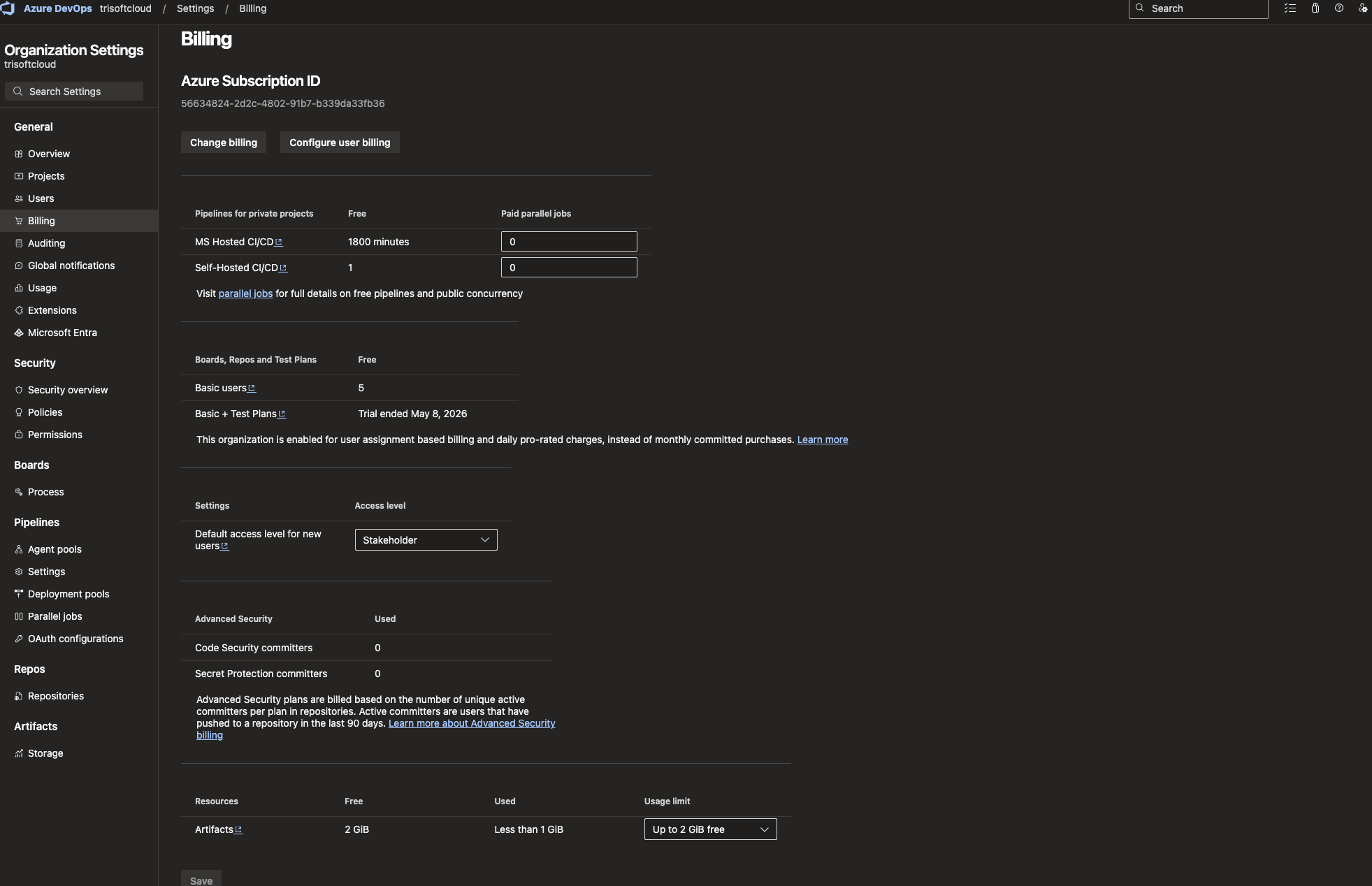
Task: Click the Overview sidebar icon
Action: (19, 154)
